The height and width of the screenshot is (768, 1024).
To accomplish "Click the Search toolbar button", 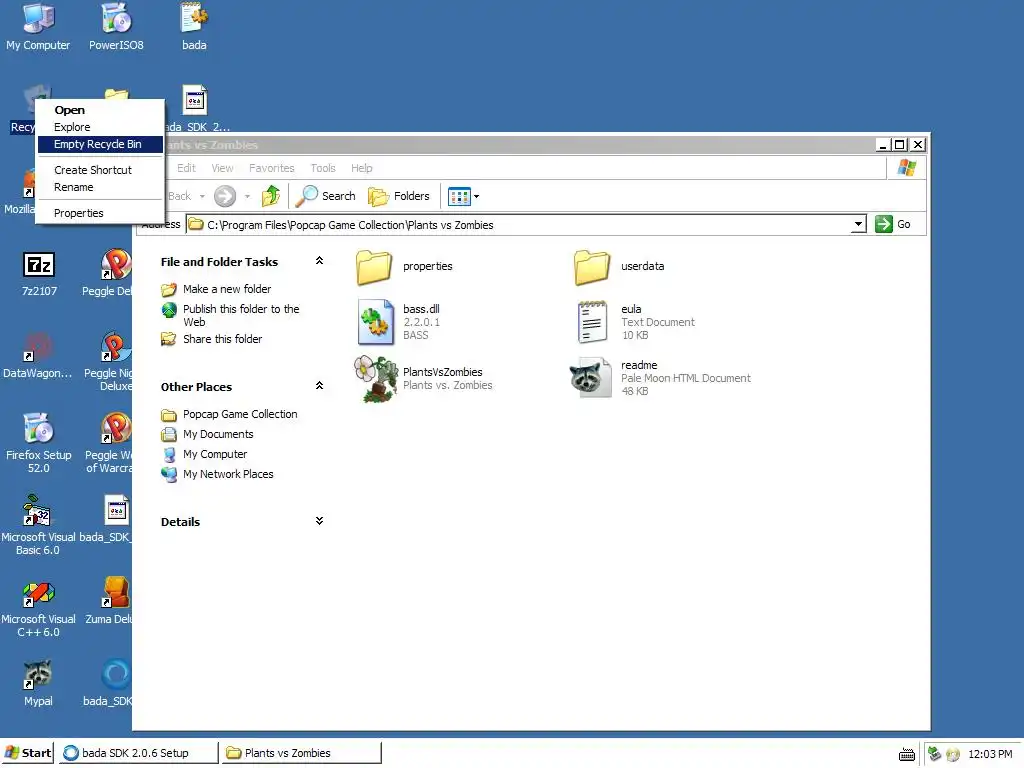I will (325, 196).
